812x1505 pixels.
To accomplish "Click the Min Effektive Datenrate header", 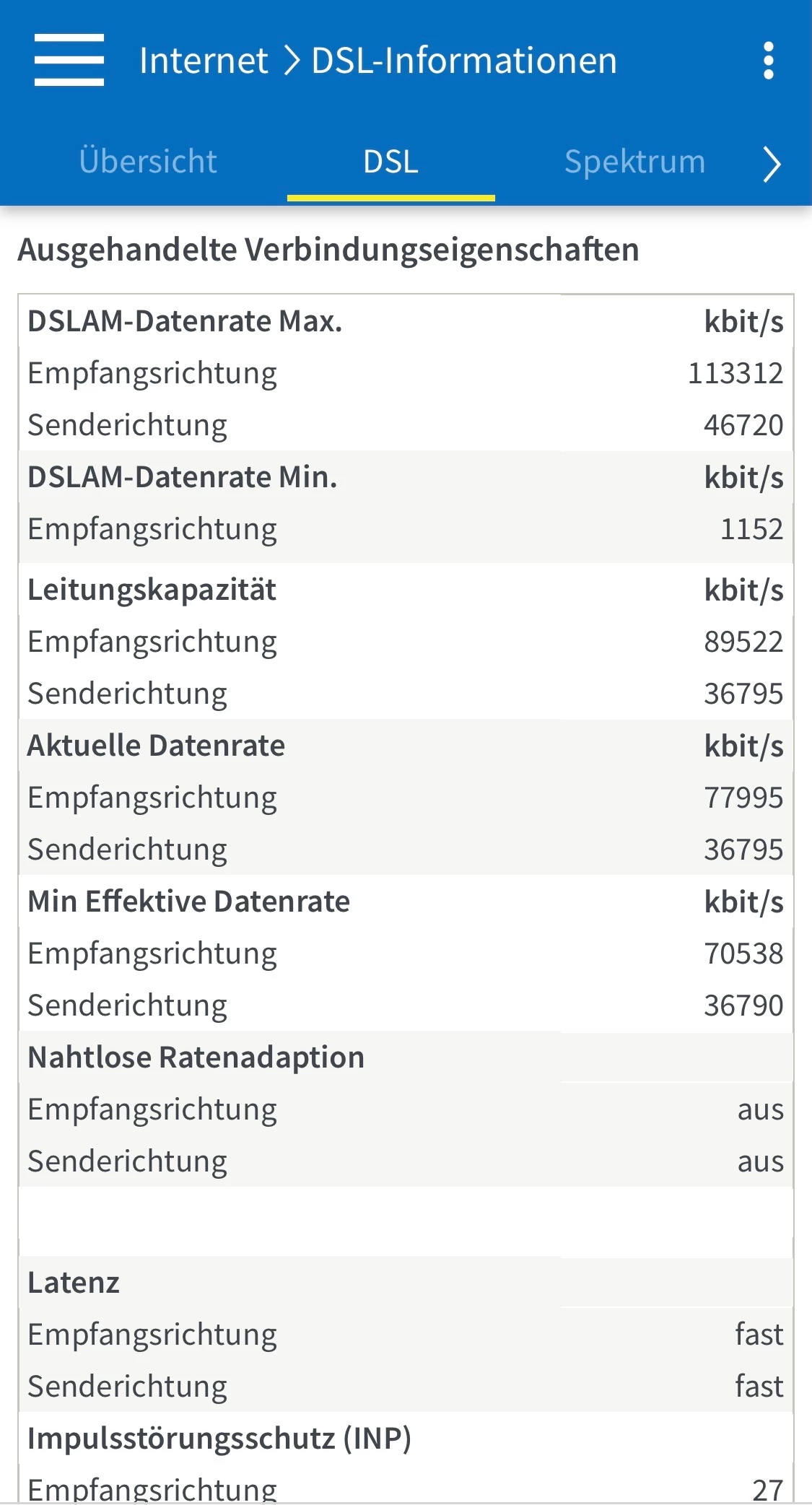I will pos(188,902).
